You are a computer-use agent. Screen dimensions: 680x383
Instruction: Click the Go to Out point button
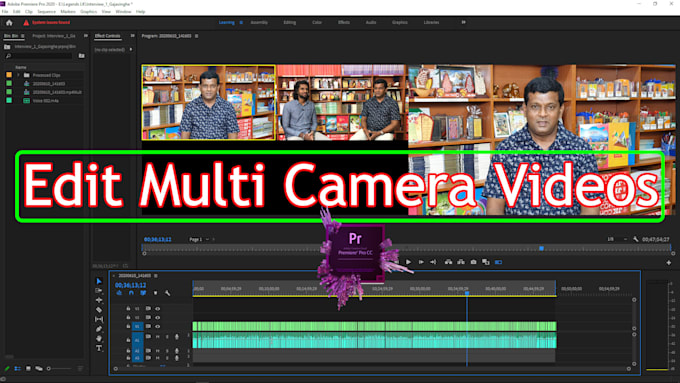point(433,262)
